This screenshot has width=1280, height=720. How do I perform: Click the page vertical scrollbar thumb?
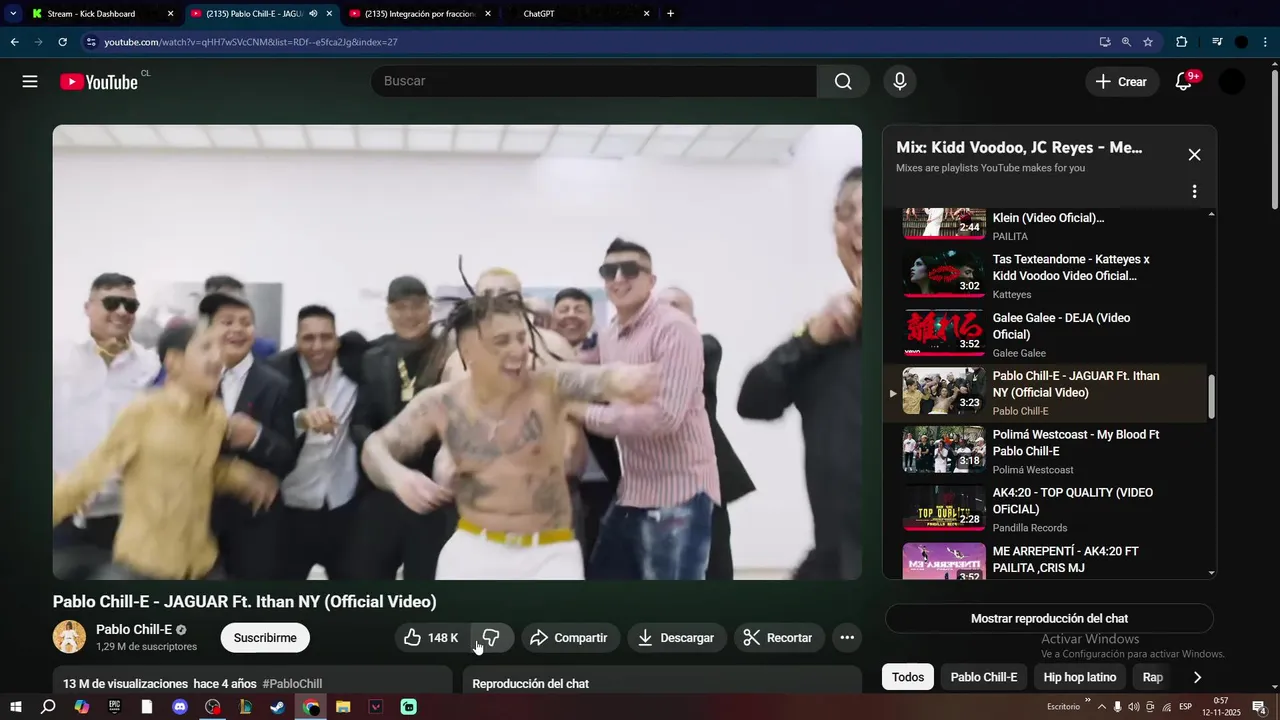(1274, 140)
